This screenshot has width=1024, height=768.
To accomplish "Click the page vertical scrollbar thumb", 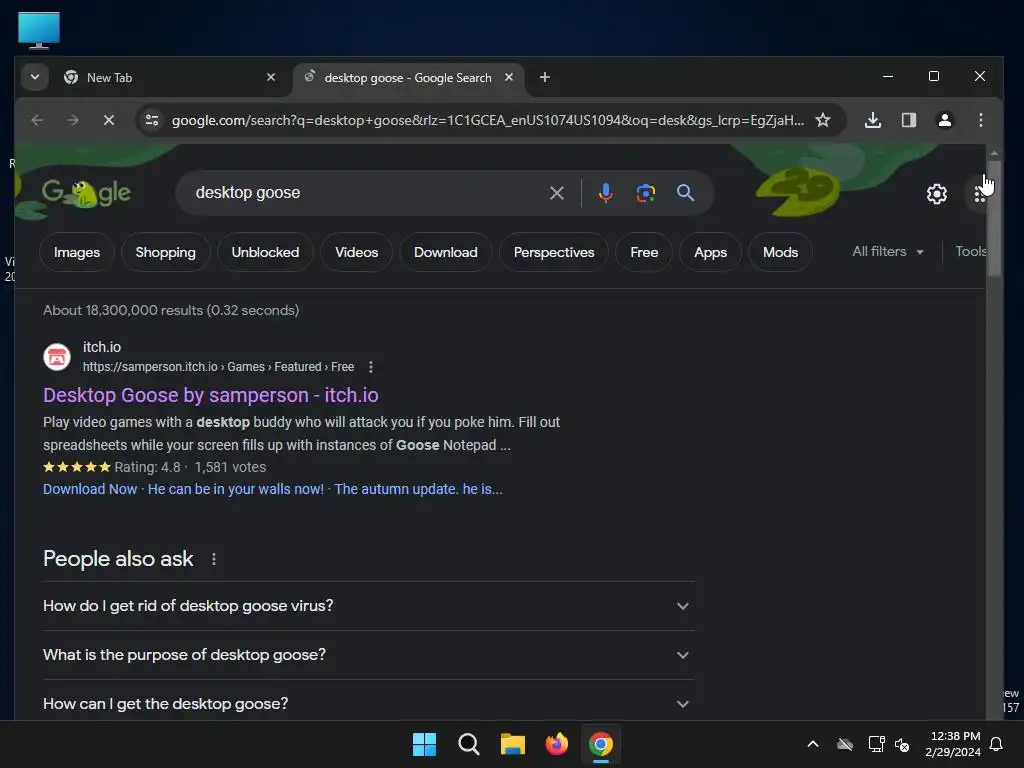I will [x=994, y=218].
